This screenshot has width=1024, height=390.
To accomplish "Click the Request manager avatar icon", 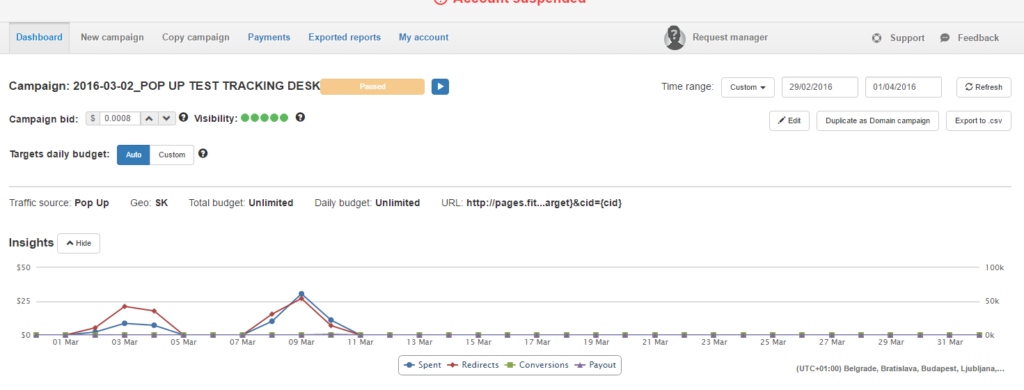I will pos(675,37).
